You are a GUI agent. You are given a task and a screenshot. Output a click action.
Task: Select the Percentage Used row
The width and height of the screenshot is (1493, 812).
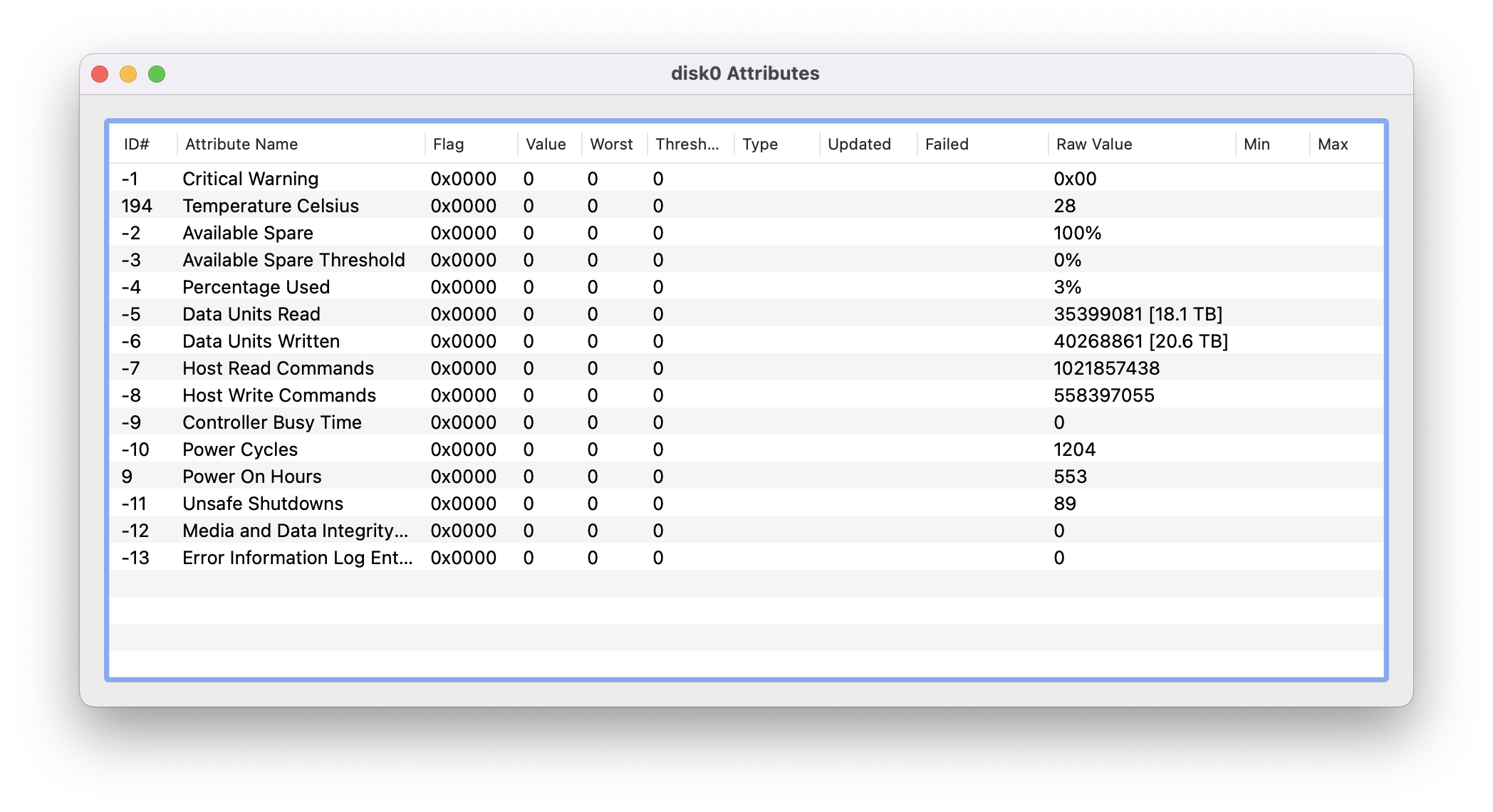coord(256,287)
